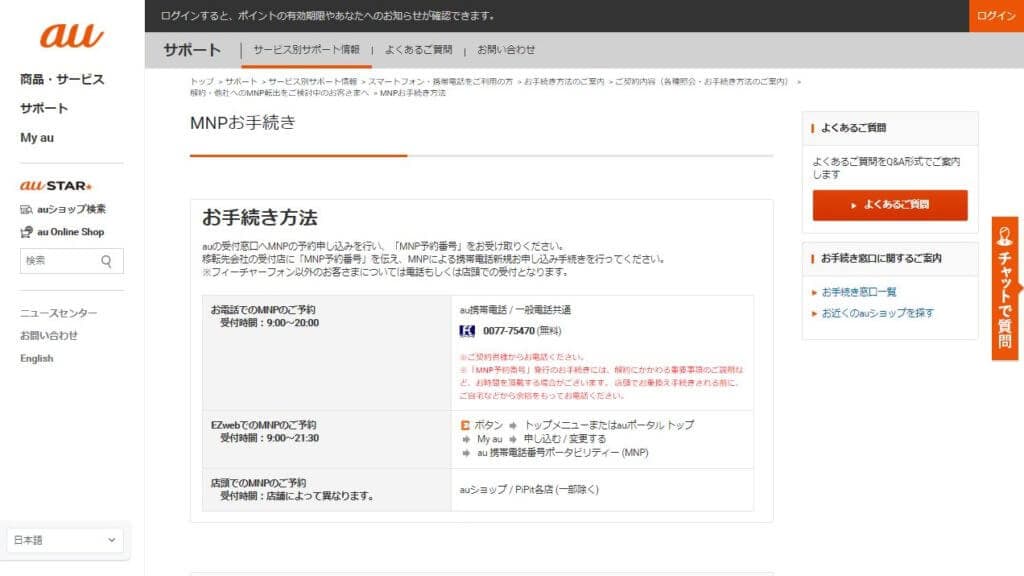Click the search magnifier icon
The image size is (1024, 576).
[x=106, y=261]
